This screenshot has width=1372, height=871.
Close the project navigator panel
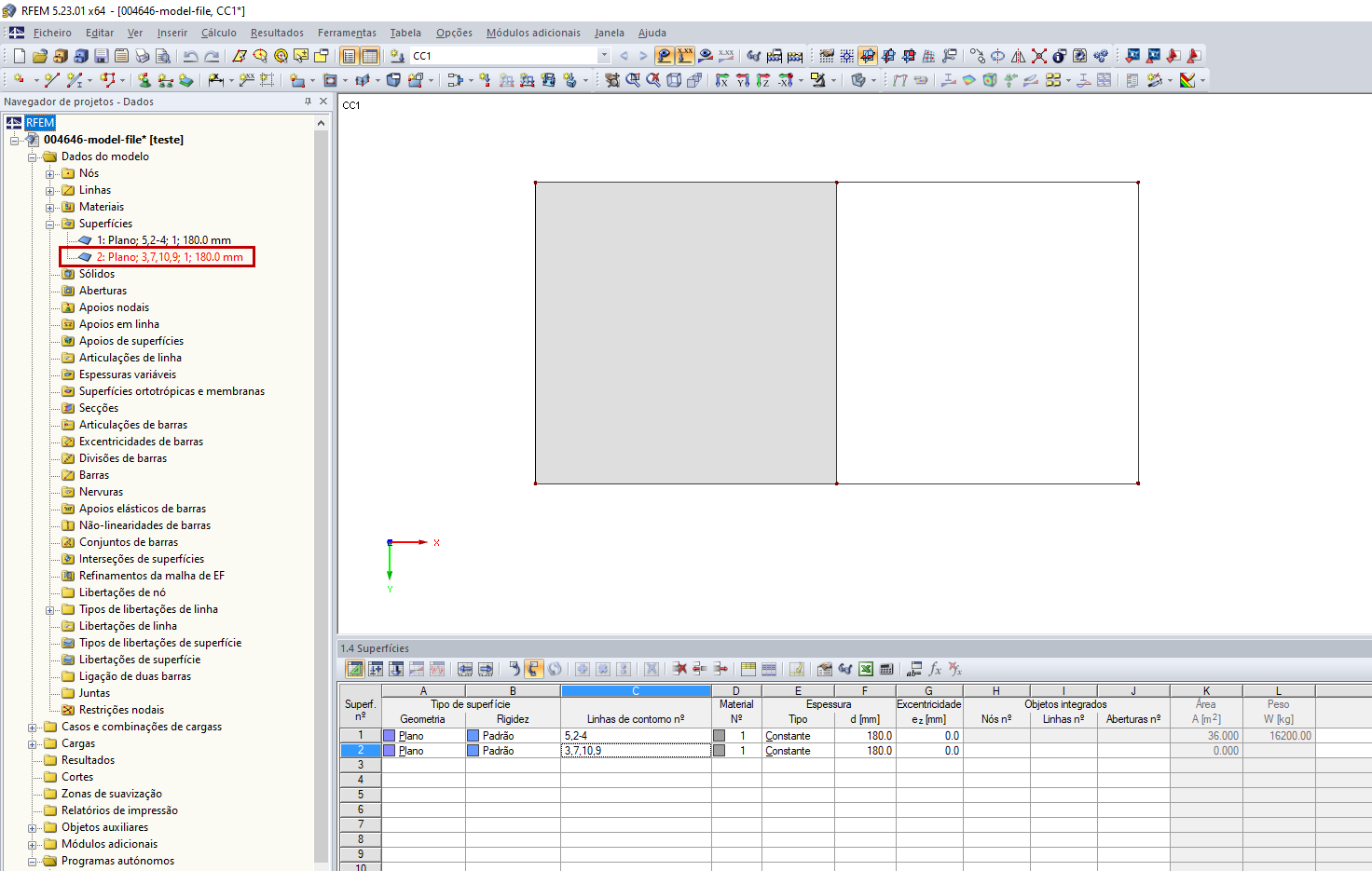(323, 102)
